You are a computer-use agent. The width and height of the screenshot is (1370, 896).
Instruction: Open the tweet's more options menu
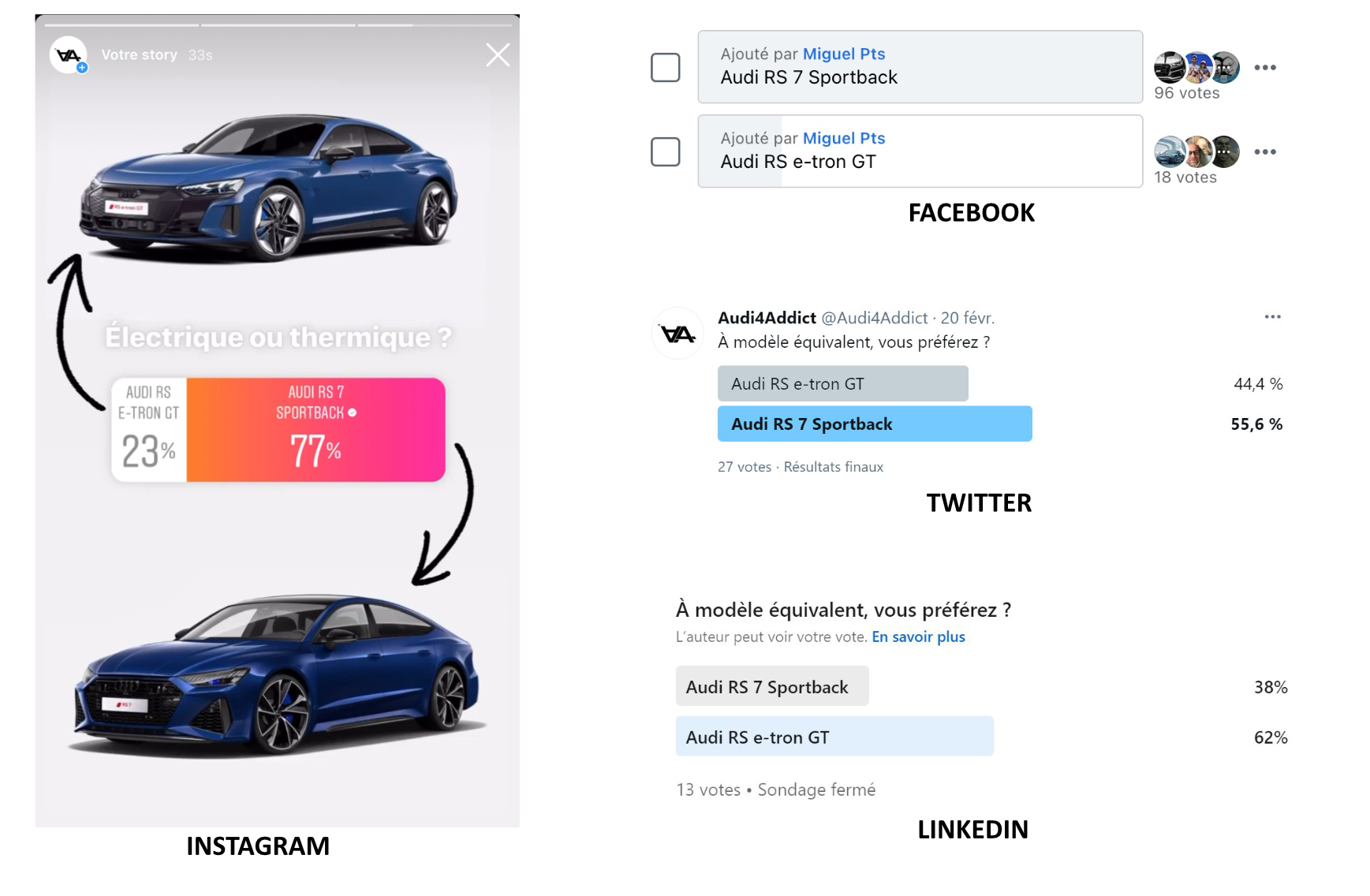coord(1273,317)
